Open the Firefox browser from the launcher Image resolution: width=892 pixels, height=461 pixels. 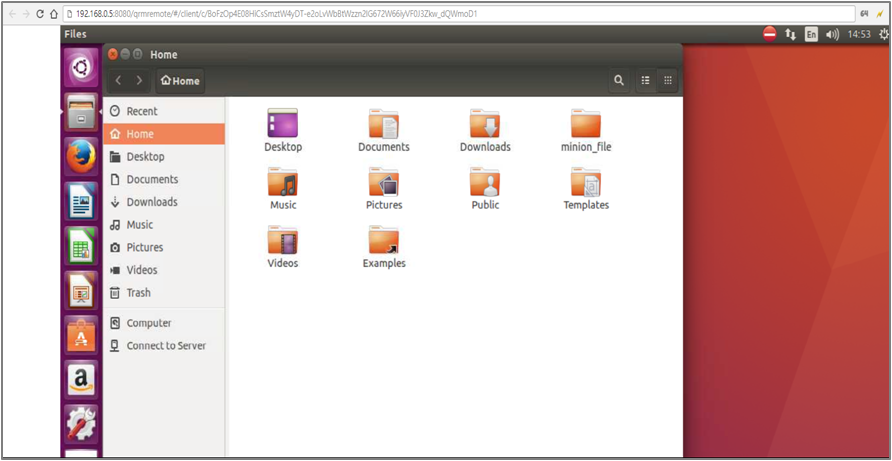tap(81, 155)
